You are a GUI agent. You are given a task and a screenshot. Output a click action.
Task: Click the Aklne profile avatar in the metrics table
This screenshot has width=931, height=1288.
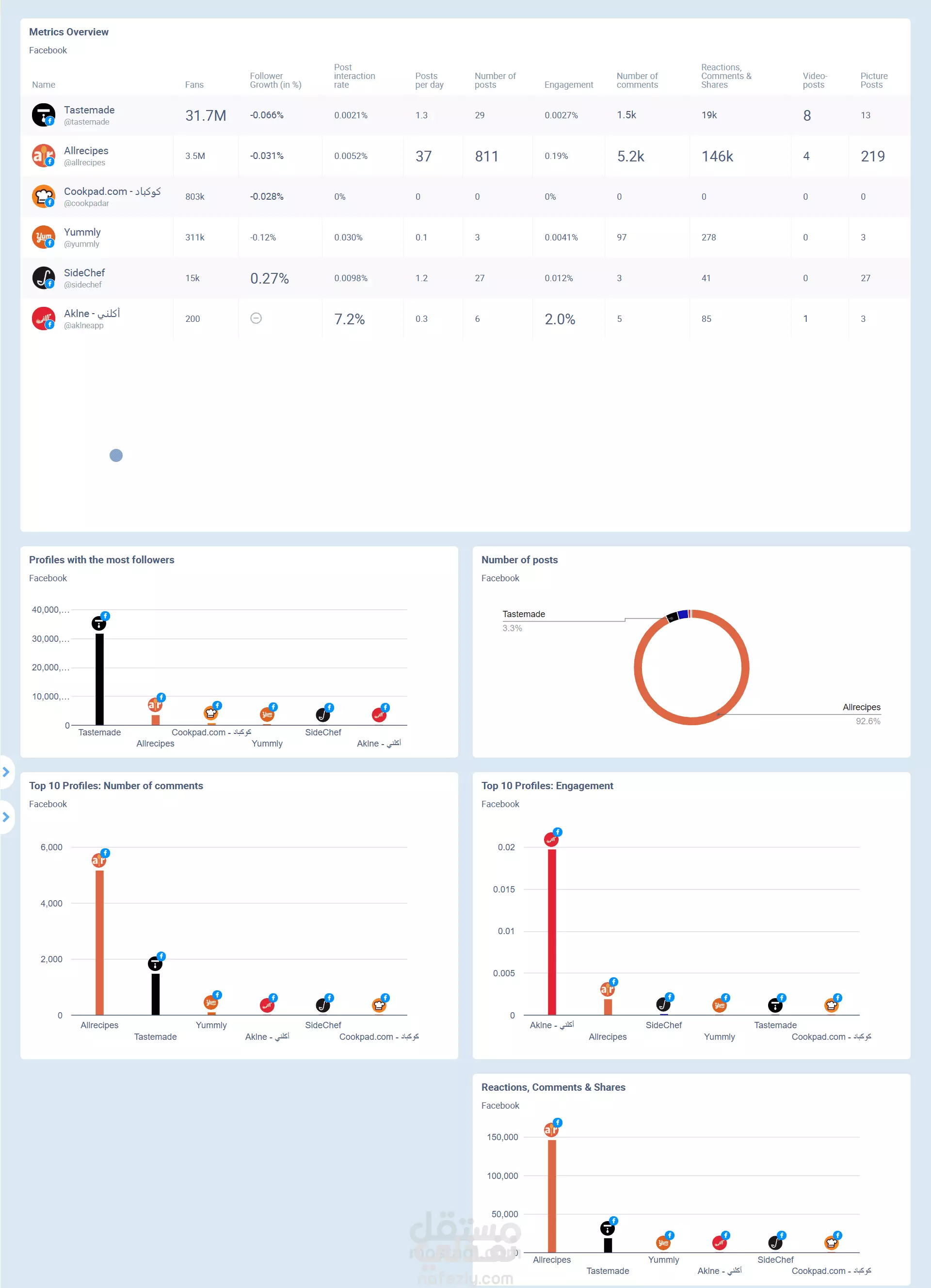coord(44,318)
